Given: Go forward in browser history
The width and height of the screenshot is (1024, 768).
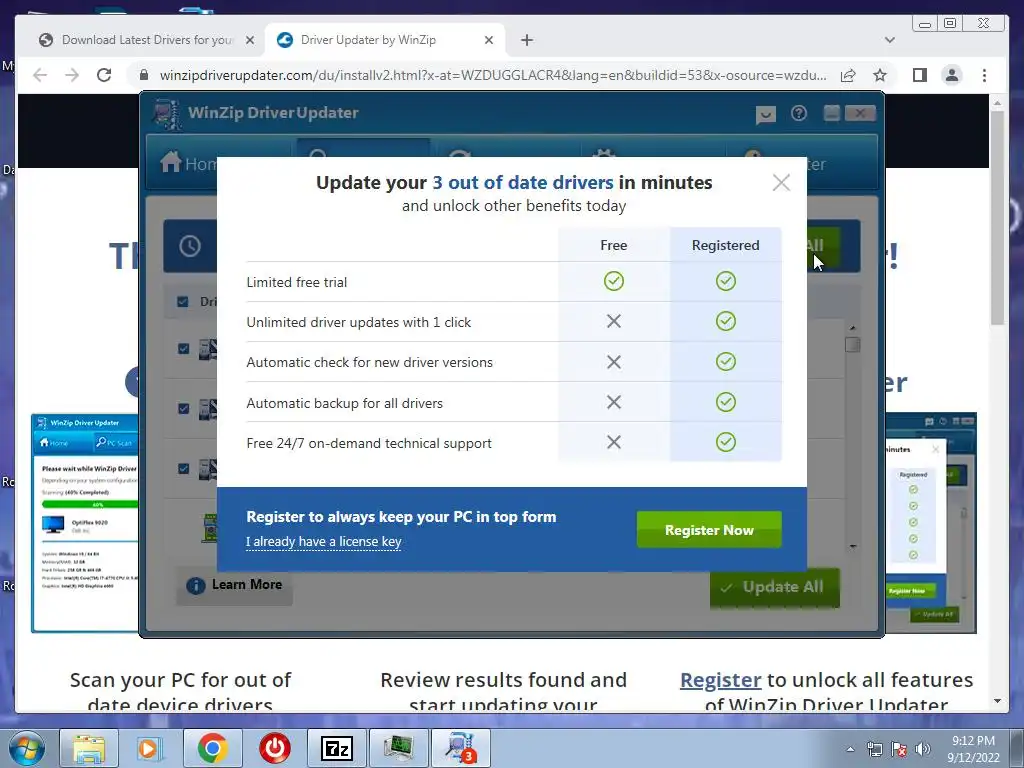Looking at the screenshot, I should 72,75.
